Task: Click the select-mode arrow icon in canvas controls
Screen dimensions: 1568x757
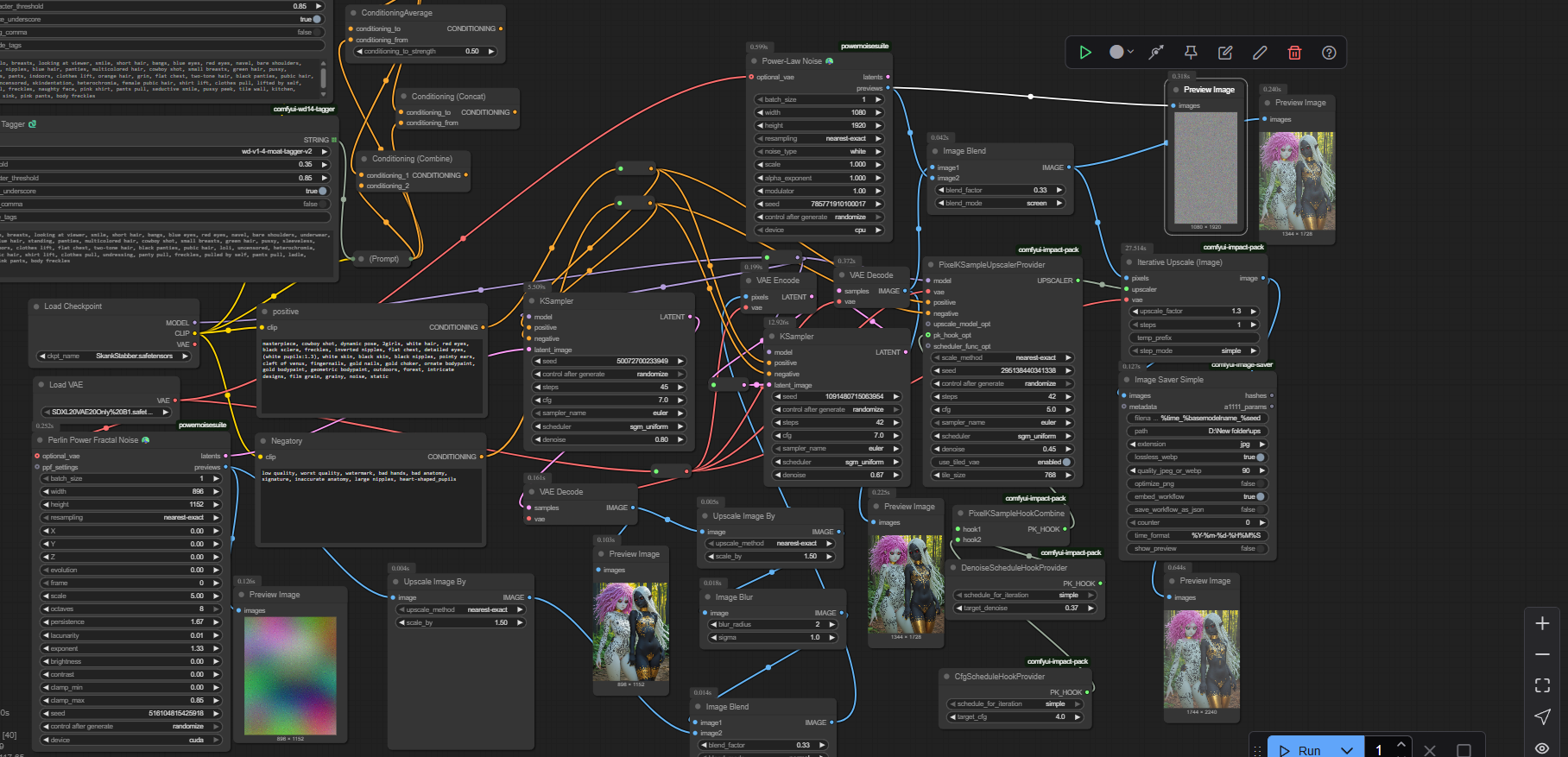Action: (1542, 716)
